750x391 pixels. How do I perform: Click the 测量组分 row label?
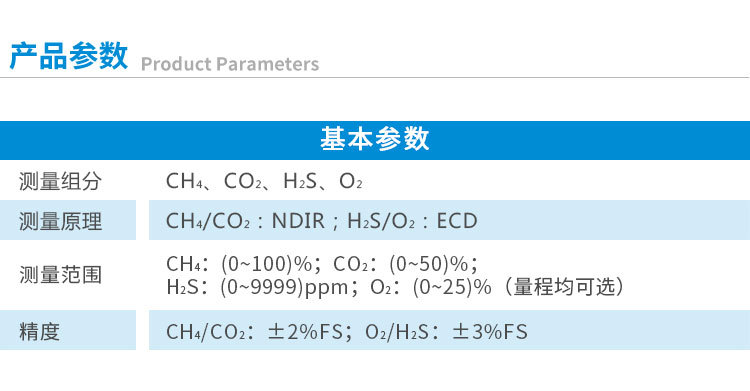[60, 181]
